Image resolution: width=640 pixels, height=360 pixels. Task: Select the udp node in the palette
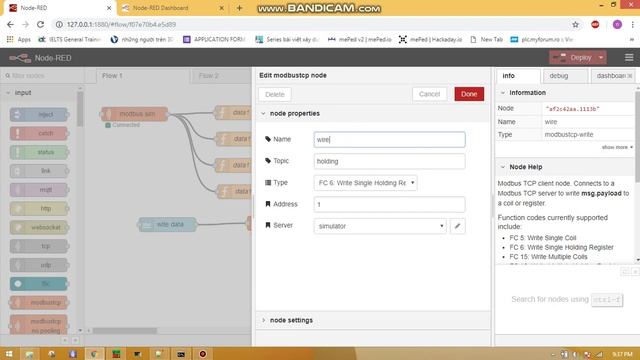[39, 265]
